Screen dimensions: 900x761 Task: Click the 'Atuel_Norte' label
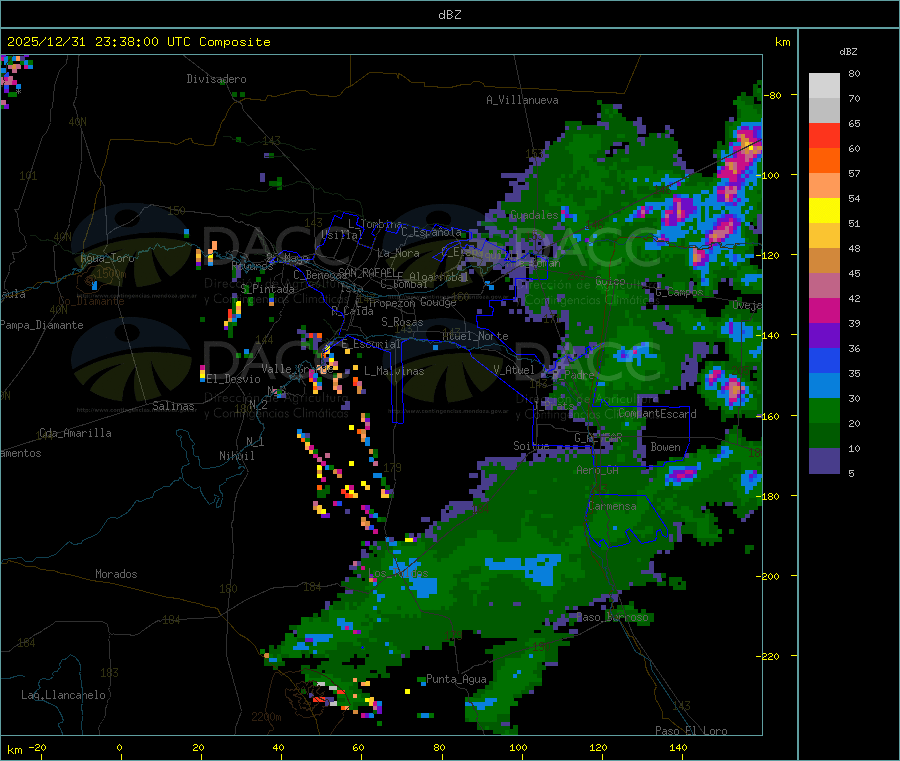coord(475,336)
